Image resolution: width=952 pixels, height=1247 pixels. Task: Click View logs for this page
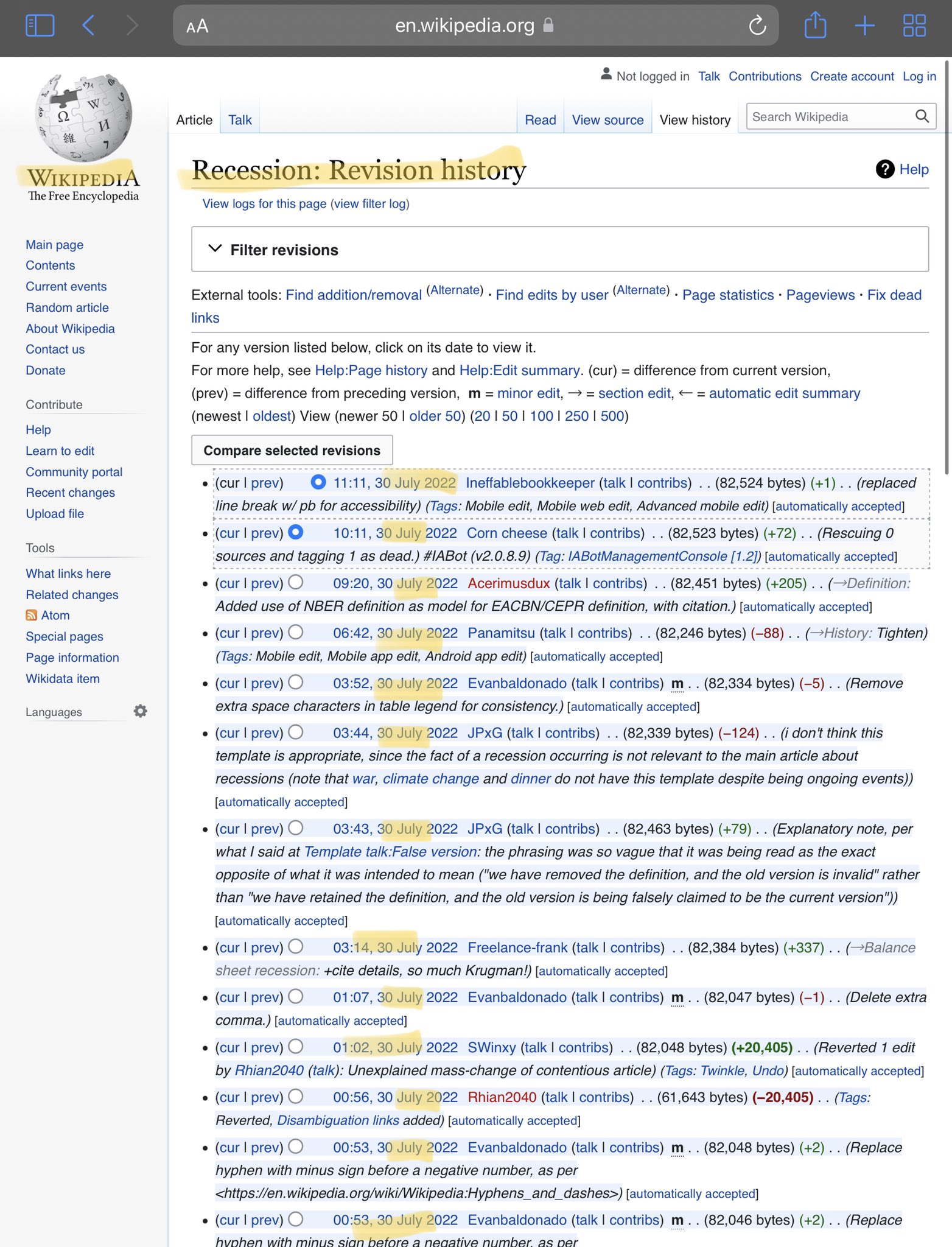coord(264,203)
